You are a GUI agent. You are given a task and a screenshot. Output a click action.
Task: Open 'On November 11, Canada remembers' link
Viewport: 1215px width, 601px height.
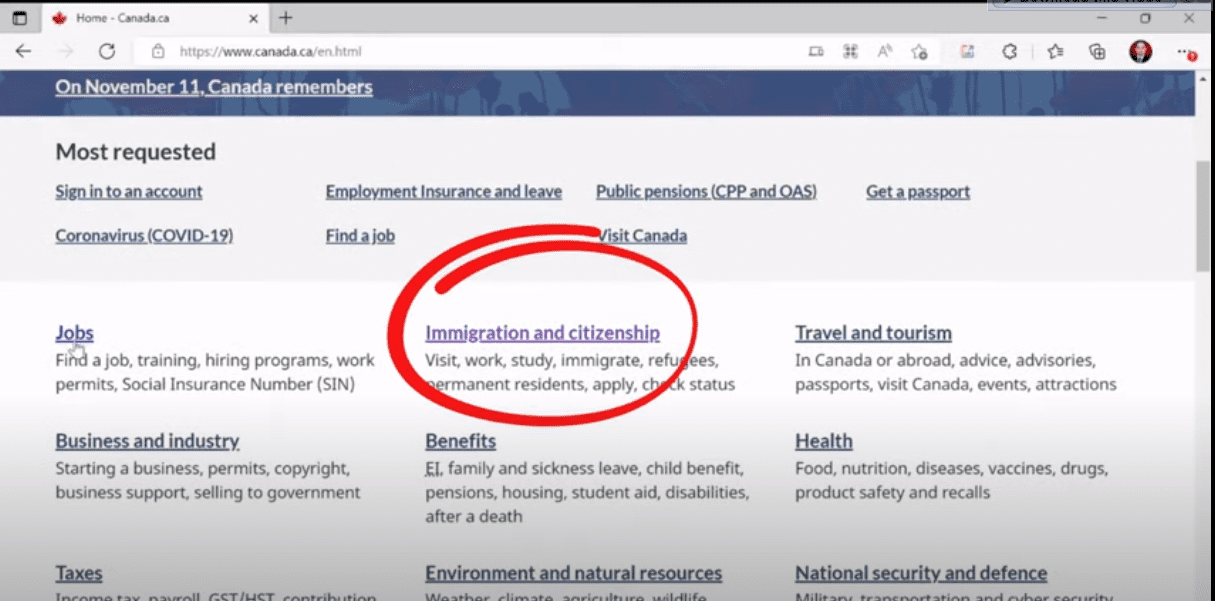214,87
